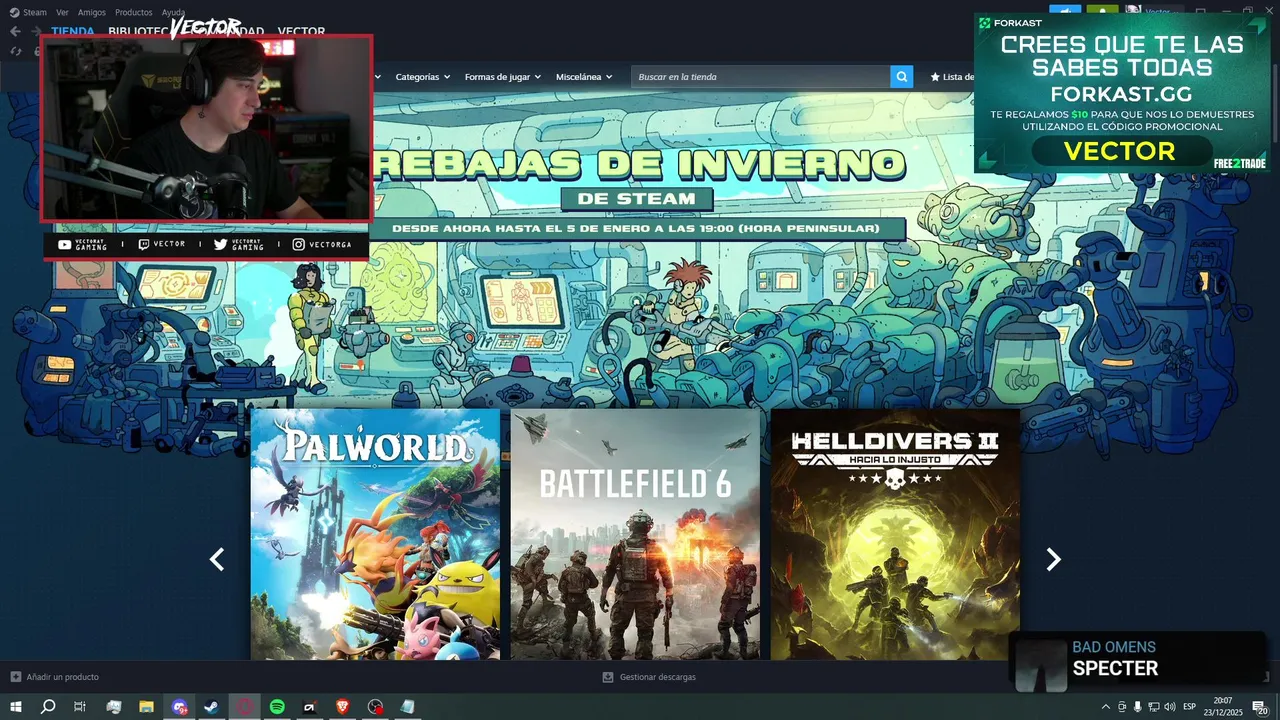Open the VECTOR profile tab
This screenshot has width=1280, height=720.
click(301, 31)
